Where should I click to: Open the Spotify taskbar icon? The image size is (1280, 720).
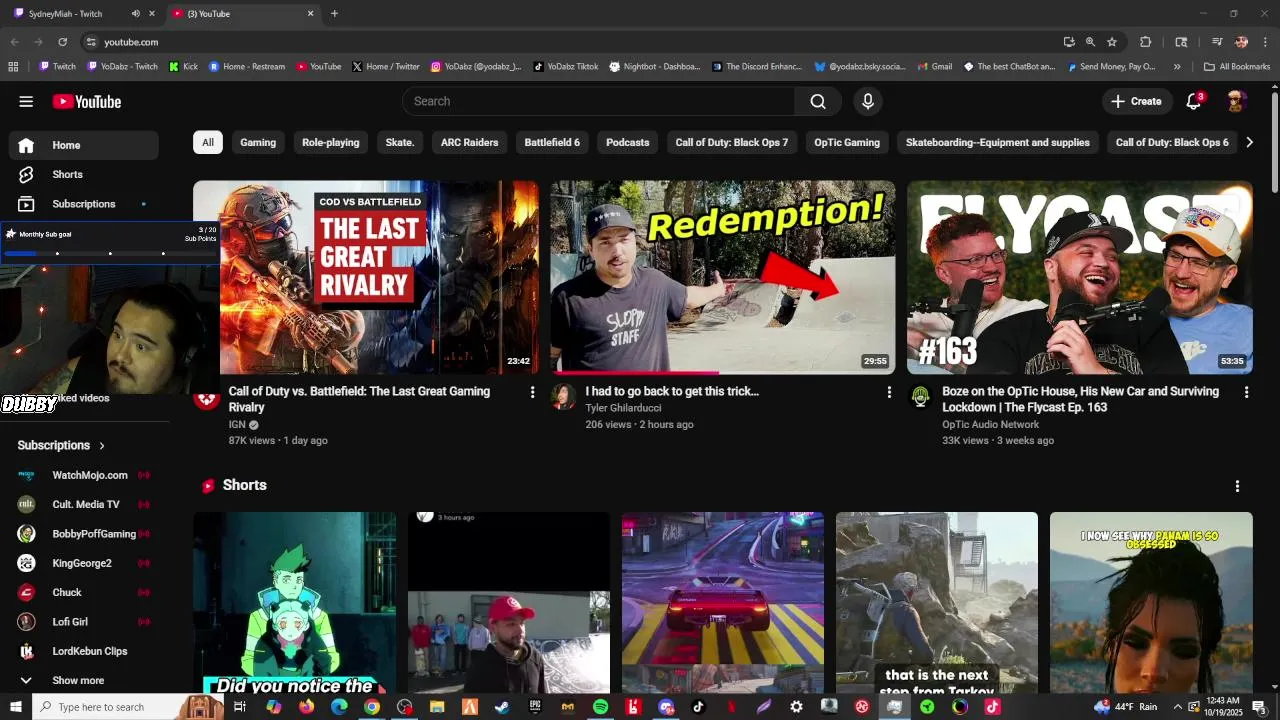tap(600, 707)
